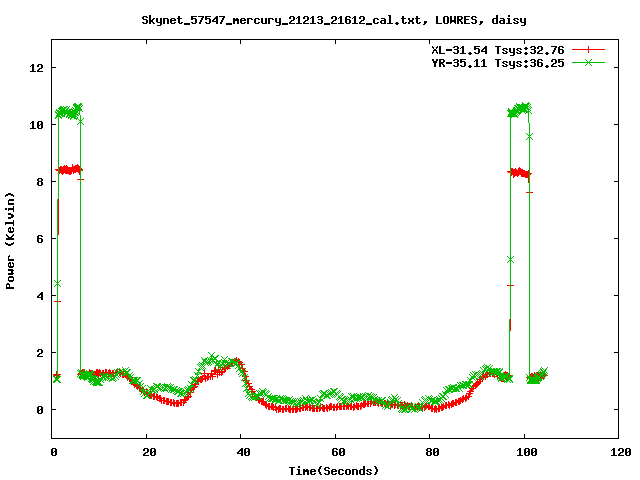Click y-axis tick label 4
The width and height of the screenshot is (640, 480).
[40, 296]
